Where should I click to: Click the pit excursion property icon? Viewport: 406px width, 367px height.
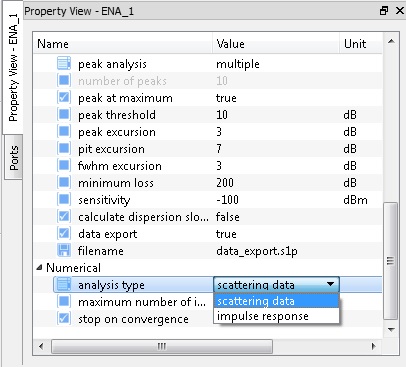pos(64,148)
